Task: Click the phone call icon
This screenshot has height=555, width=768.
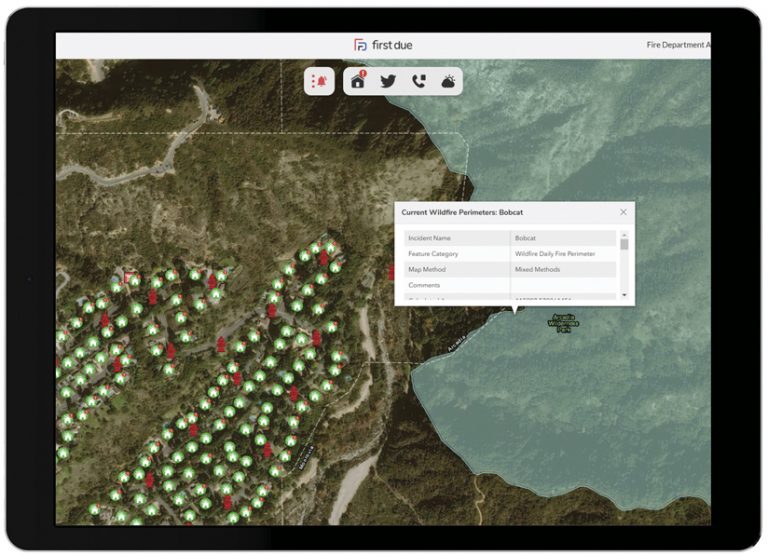Action: tap(419, 81)
